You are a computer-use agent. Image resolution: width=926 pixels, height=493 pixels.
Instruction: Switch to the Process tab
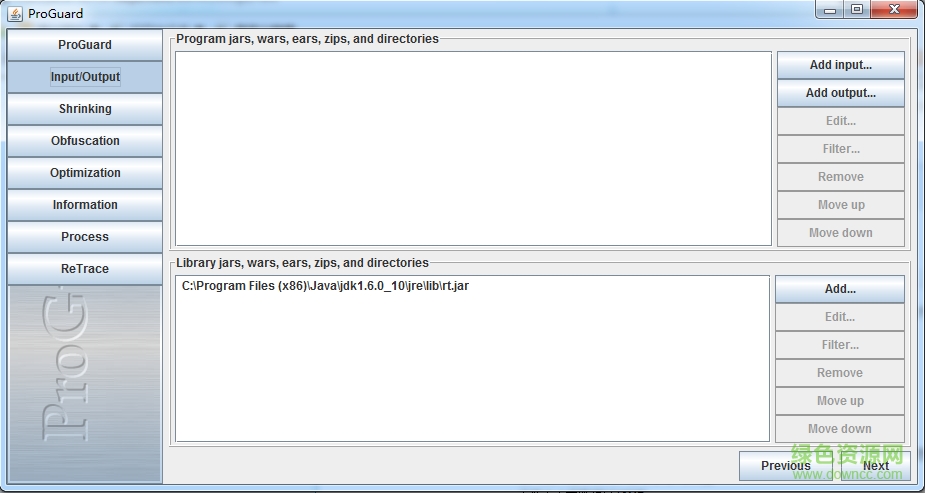84,236
